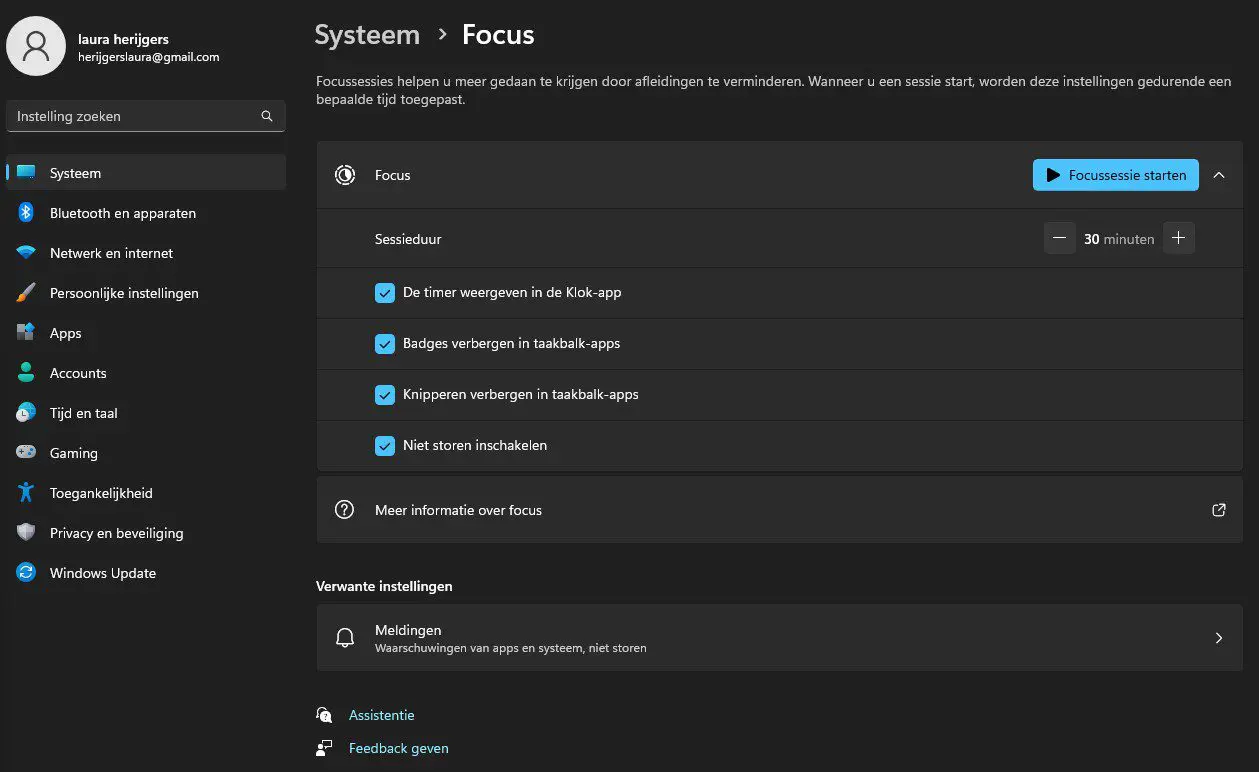The width and height of the screenshot is (1259, 772).
Task: Click the Sessieduur label
Action: 408,239
